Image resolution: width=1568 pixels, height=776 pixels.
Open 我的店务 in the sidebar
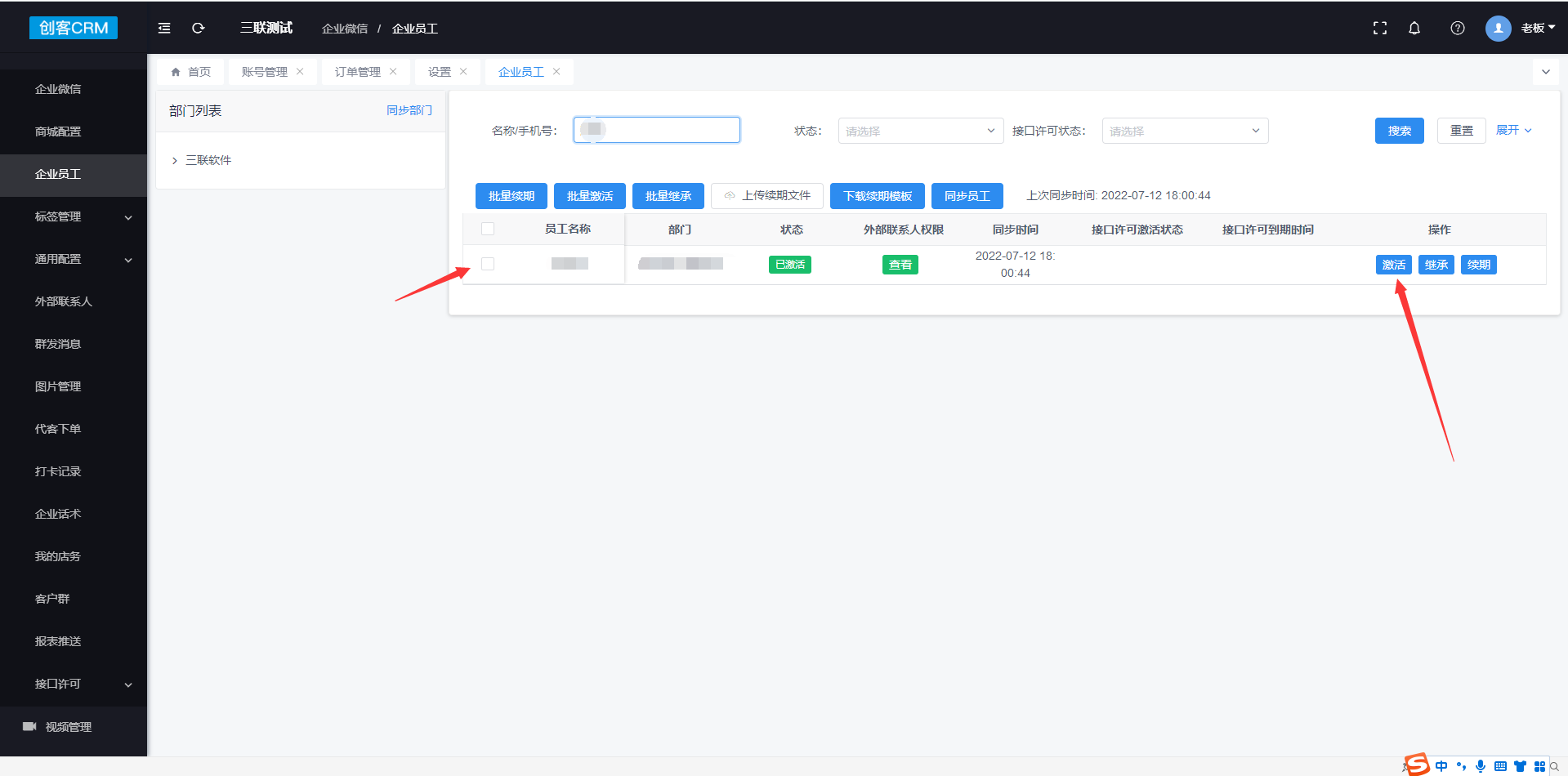pyautogui.click(x=74, y=556)
